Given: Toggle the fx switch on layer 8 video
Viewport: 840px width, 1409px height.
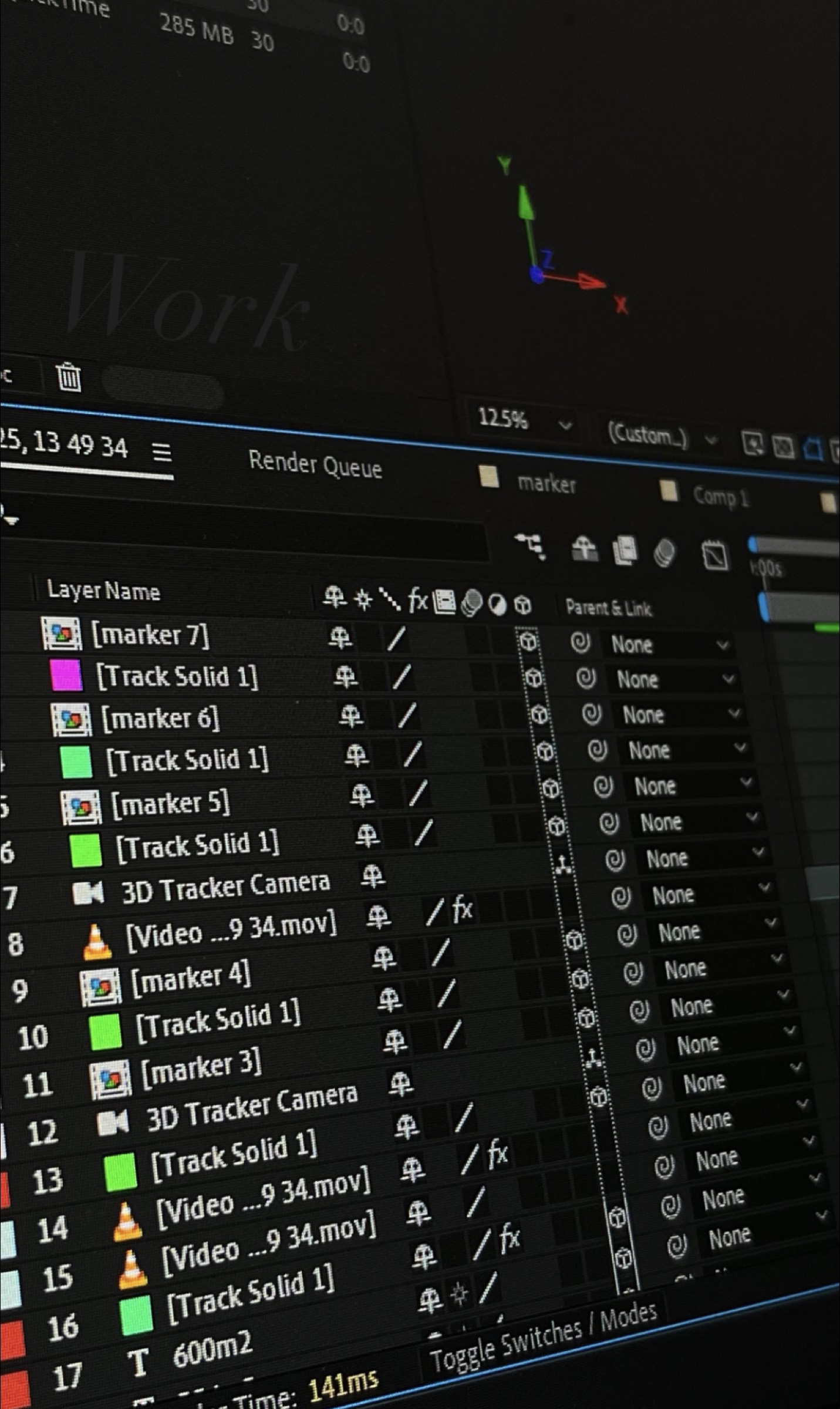Looking at the screenshot, I should (463, 909).
